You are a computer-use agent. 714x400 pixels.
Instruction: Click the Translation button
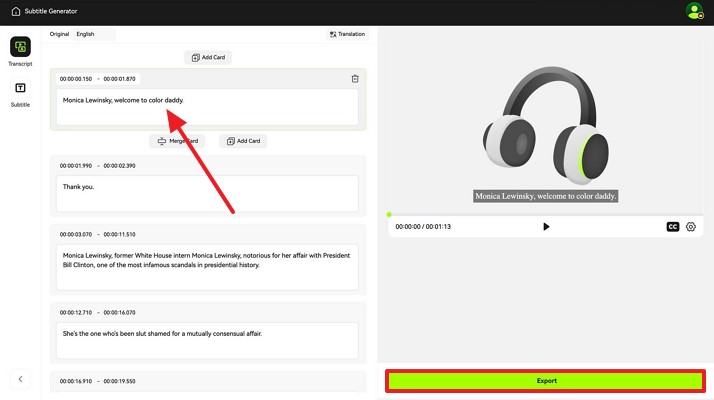pyautogui.click(x=347, y=34)
